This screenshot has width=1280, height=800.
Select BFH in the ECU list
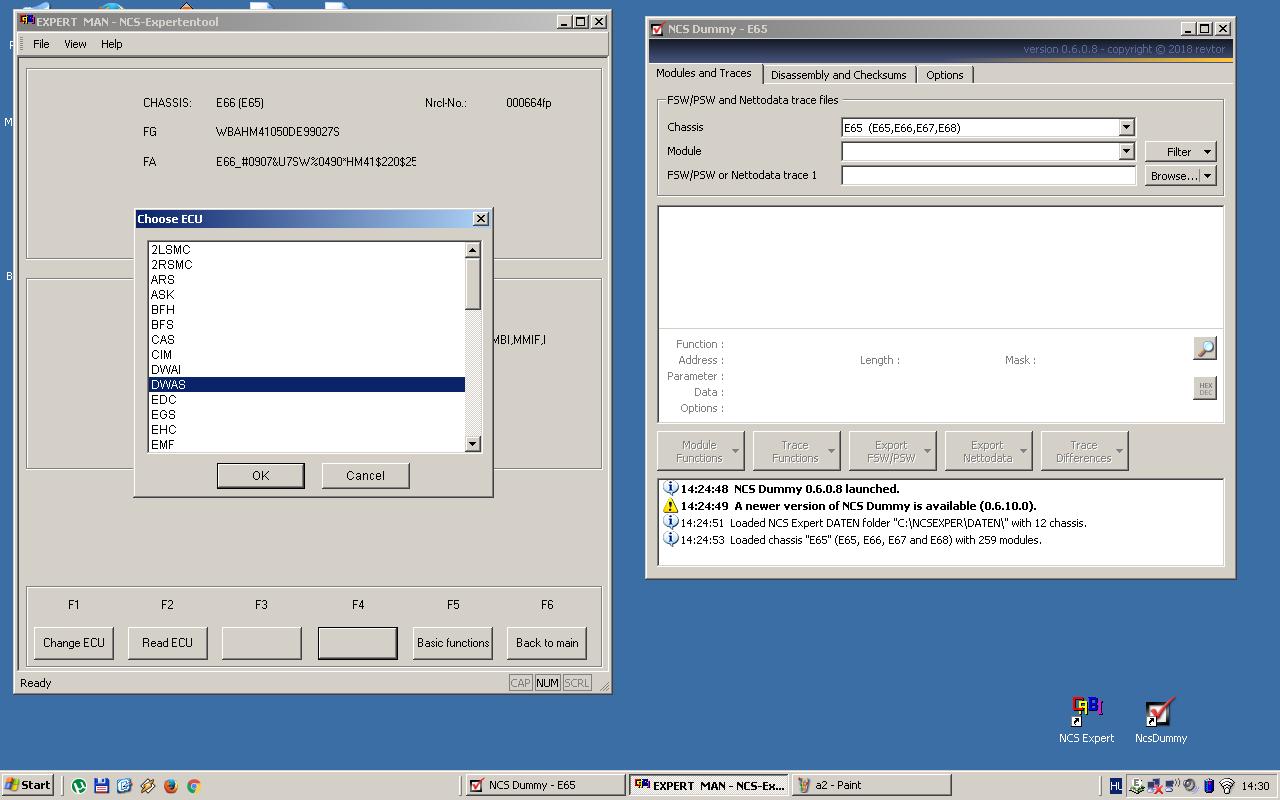(306, 309)
